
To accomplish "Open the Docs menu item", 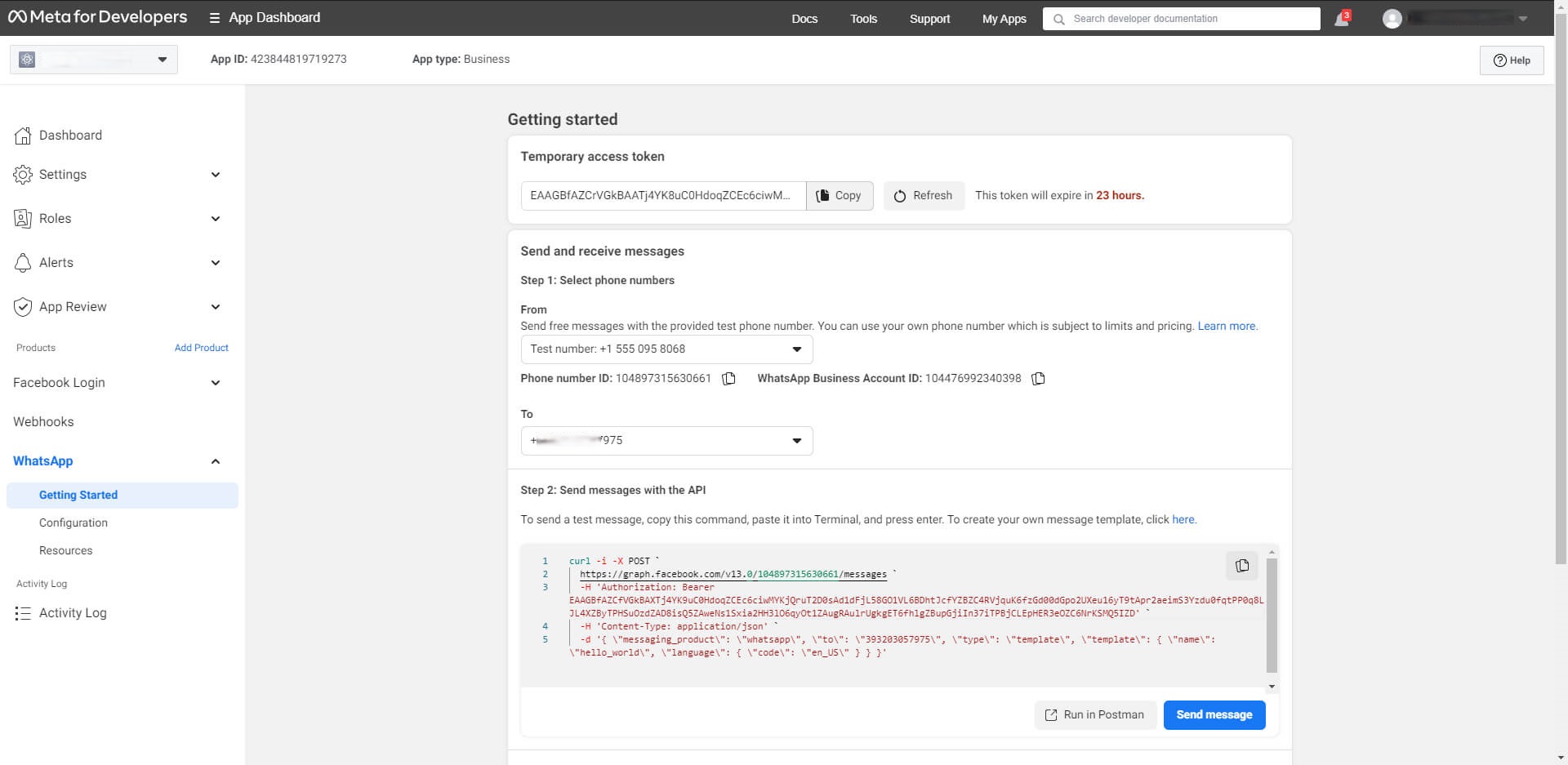I will [804, 19].
